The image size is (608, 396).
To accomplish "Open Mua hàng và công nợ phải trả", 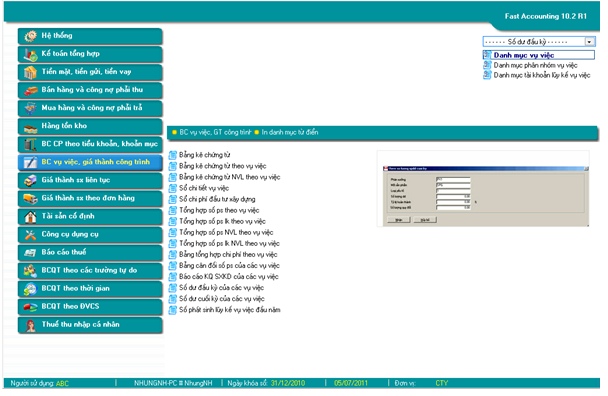I will [90, 108].
